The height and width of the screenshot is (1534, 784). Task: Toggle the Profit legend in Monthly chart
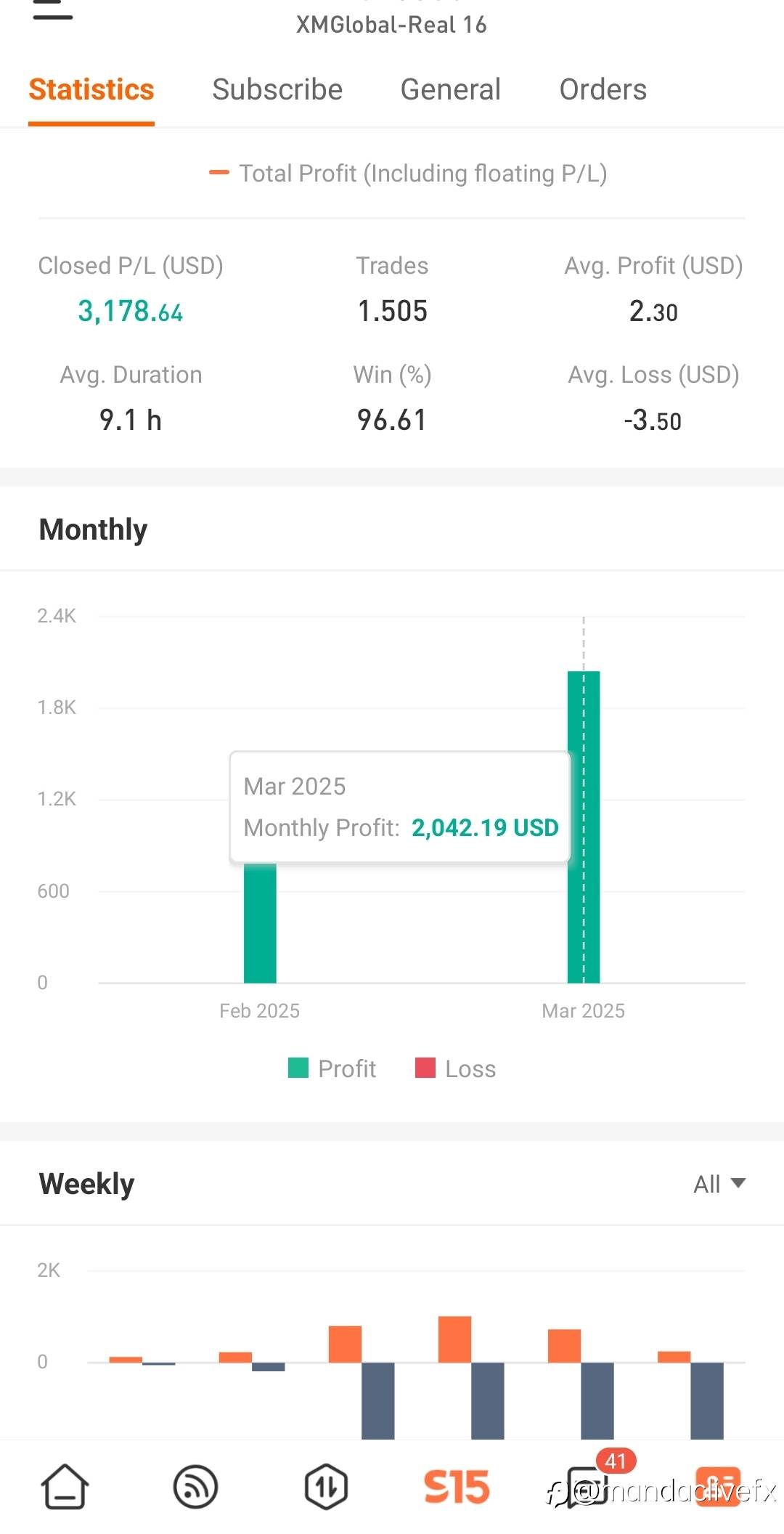click(x=332, y=1068)
